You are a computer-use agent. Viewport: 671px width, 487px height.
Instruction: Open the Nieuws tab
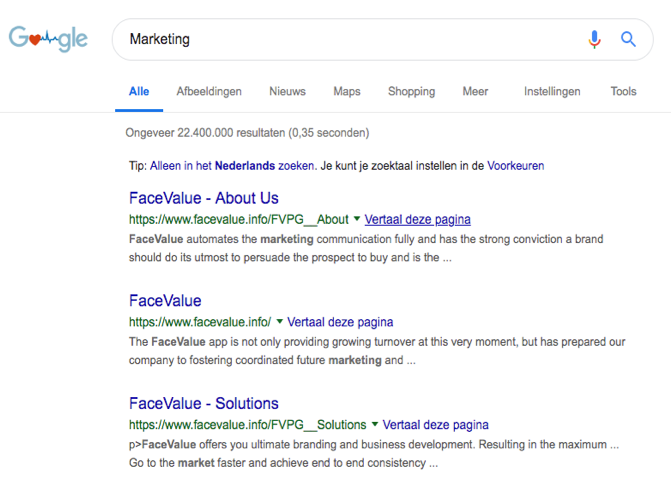pos(287,91)
